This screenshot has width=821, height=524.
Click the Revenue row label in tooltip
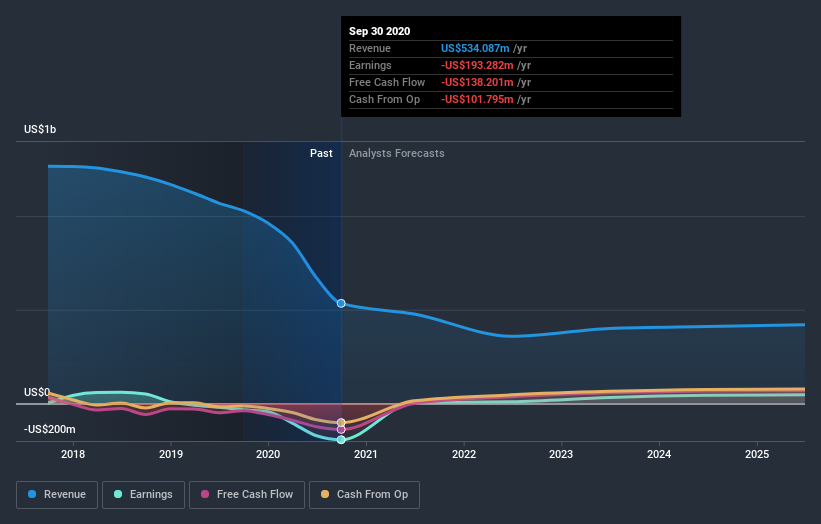(x=370, y=48)
